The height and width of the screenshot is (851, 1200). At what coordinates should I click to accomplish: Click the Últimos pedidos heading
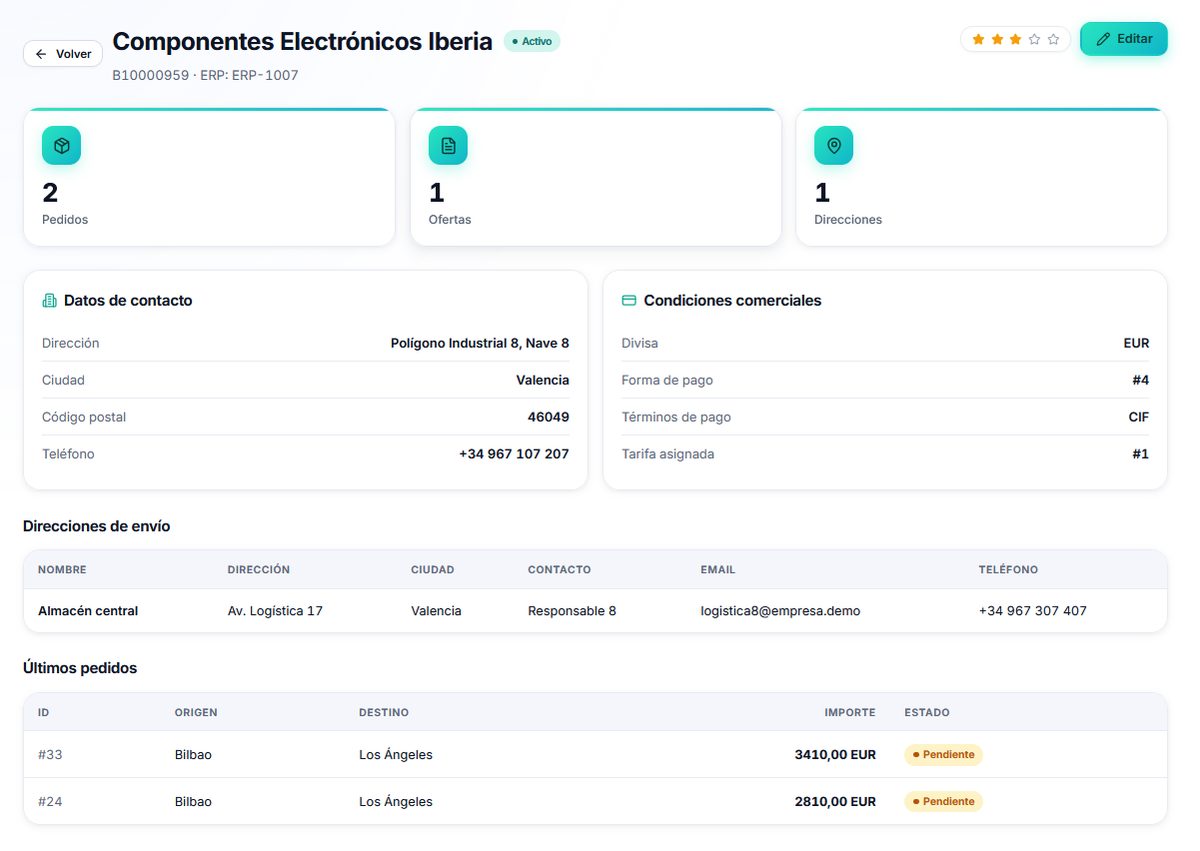click(x=80, y=668)
